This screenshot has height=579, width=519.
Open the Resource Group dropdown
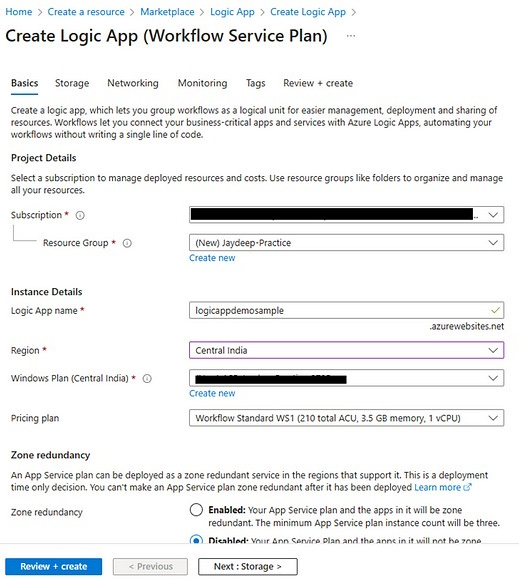[x=346, y=243]
